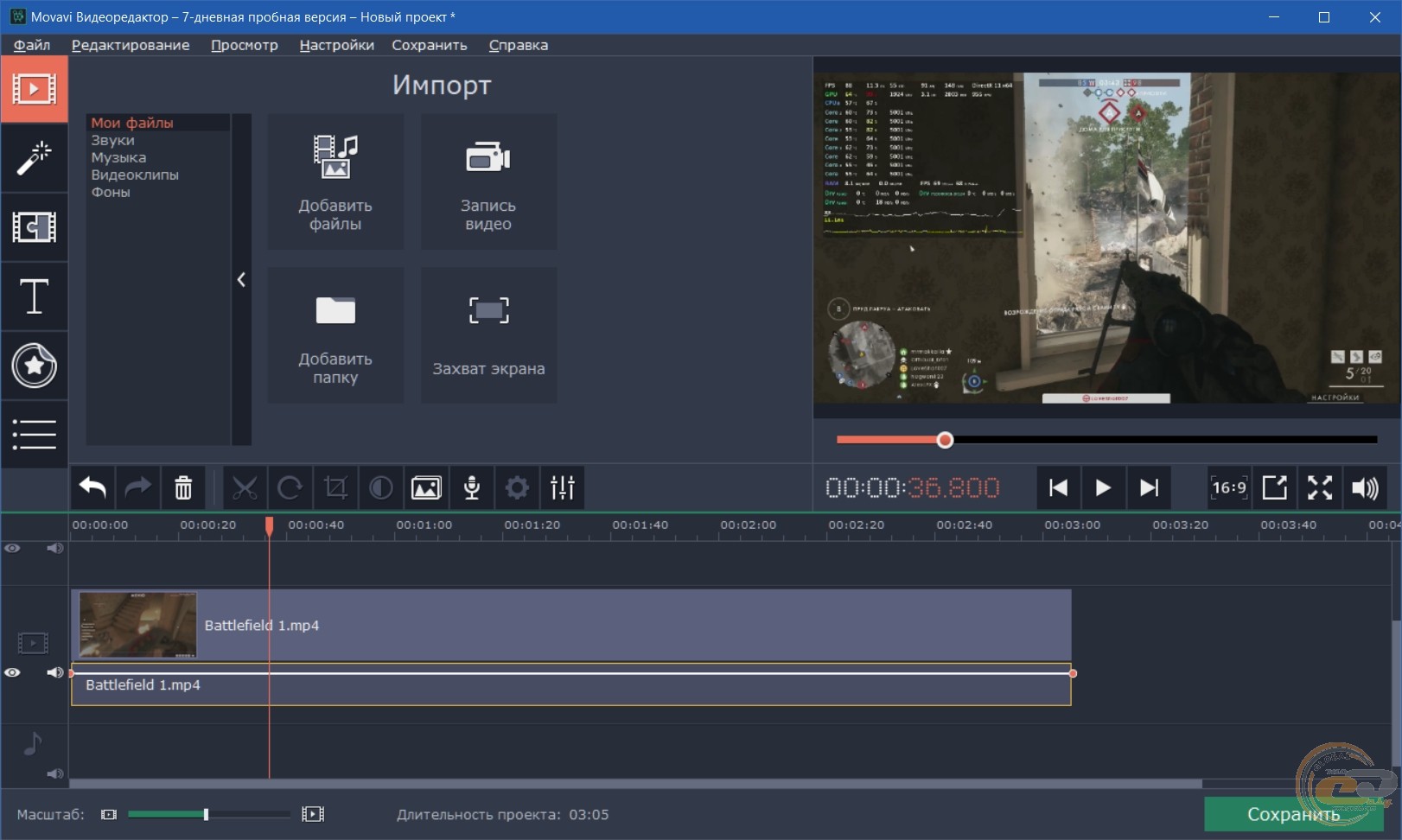Image resolution: width=1402 pixels, height=840 pixels.
Task: Click the Undo arrow
Action: [x=92, y=488]
